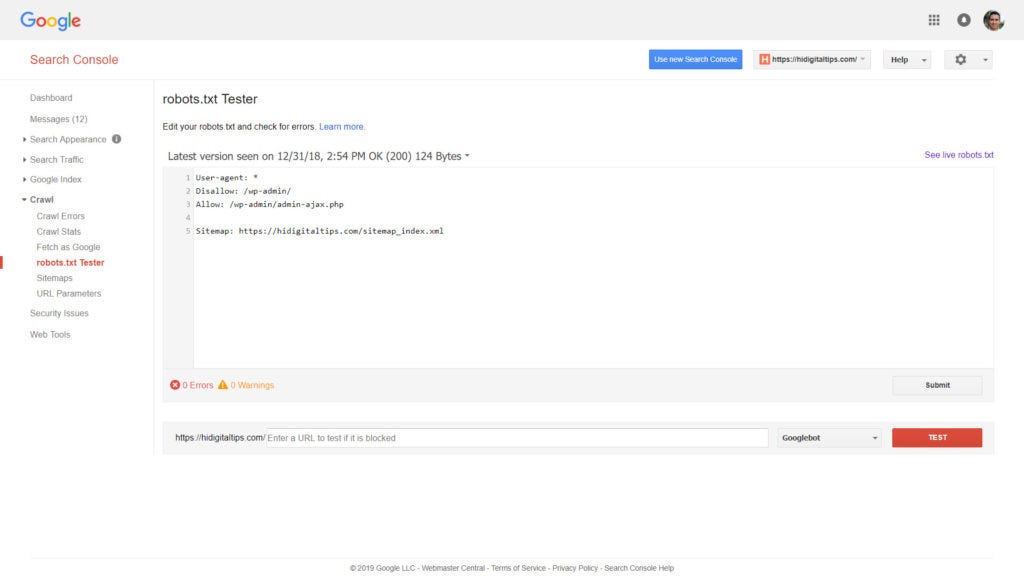
Task: Click the URL to test input field
Action: 517,438
